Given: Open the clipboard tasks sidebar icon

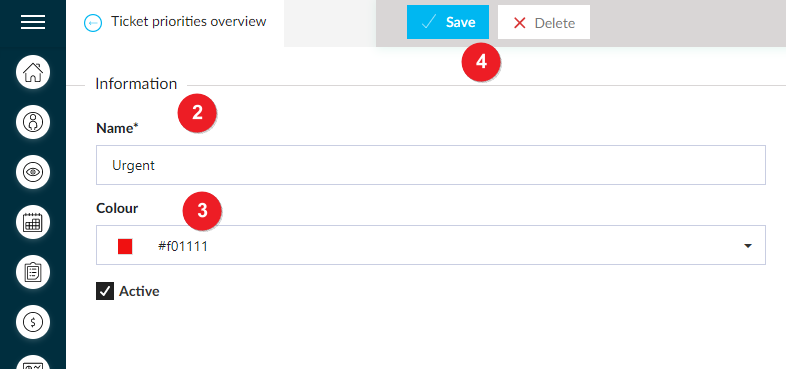Looking at the screenshot, I should 33,272.
